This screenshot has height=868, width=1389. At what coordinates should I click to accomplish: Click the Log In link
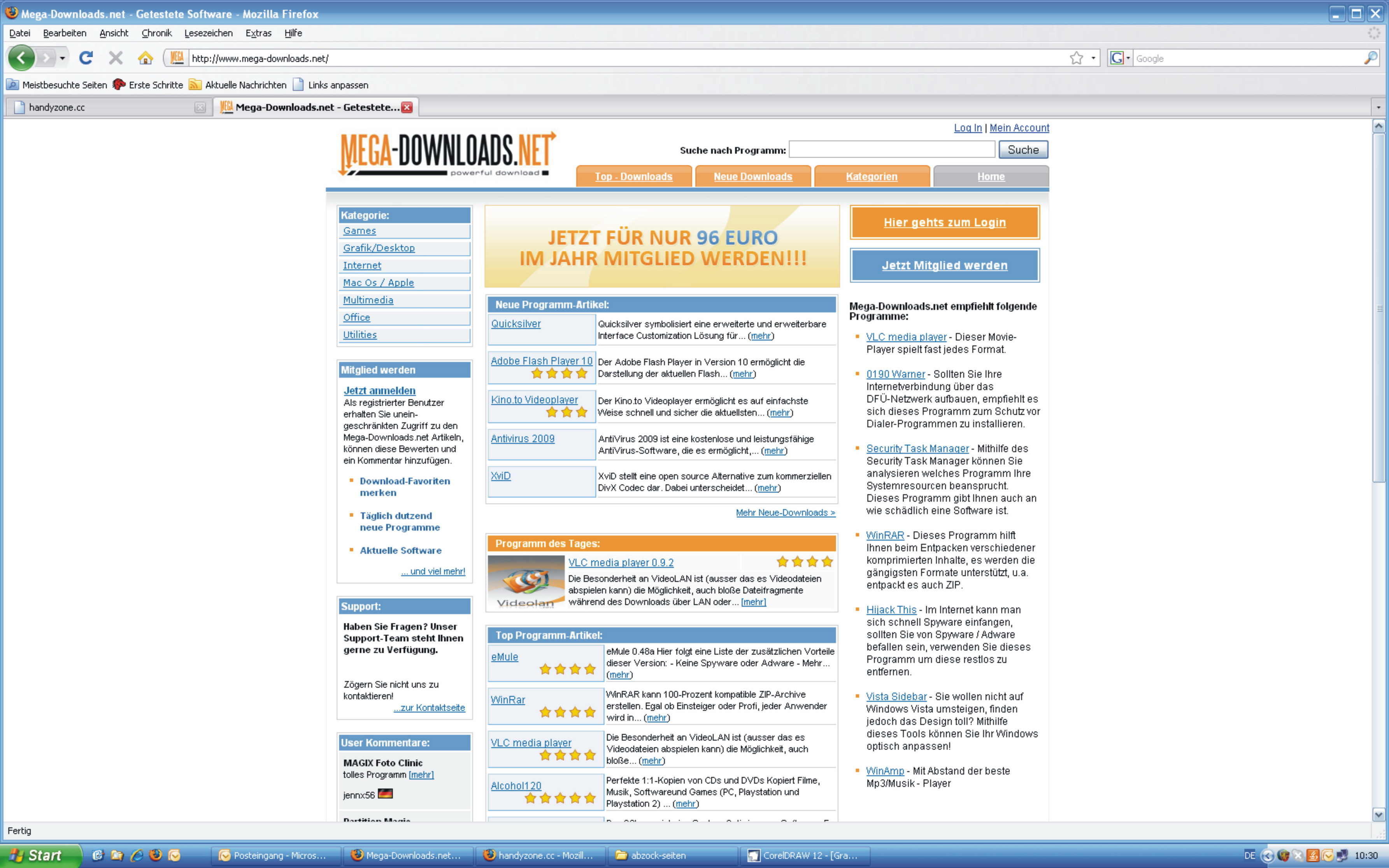point(968,128)
